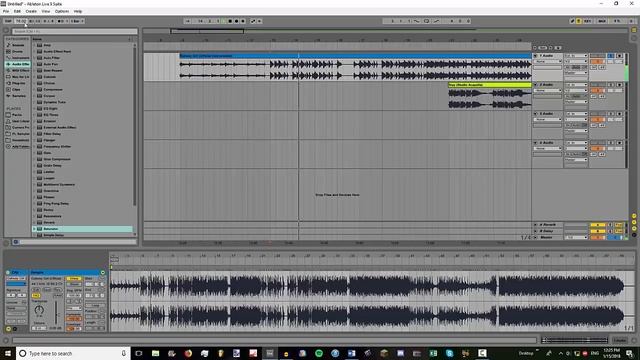
Task: Open User Library under Places
Action: coord(18,121)
